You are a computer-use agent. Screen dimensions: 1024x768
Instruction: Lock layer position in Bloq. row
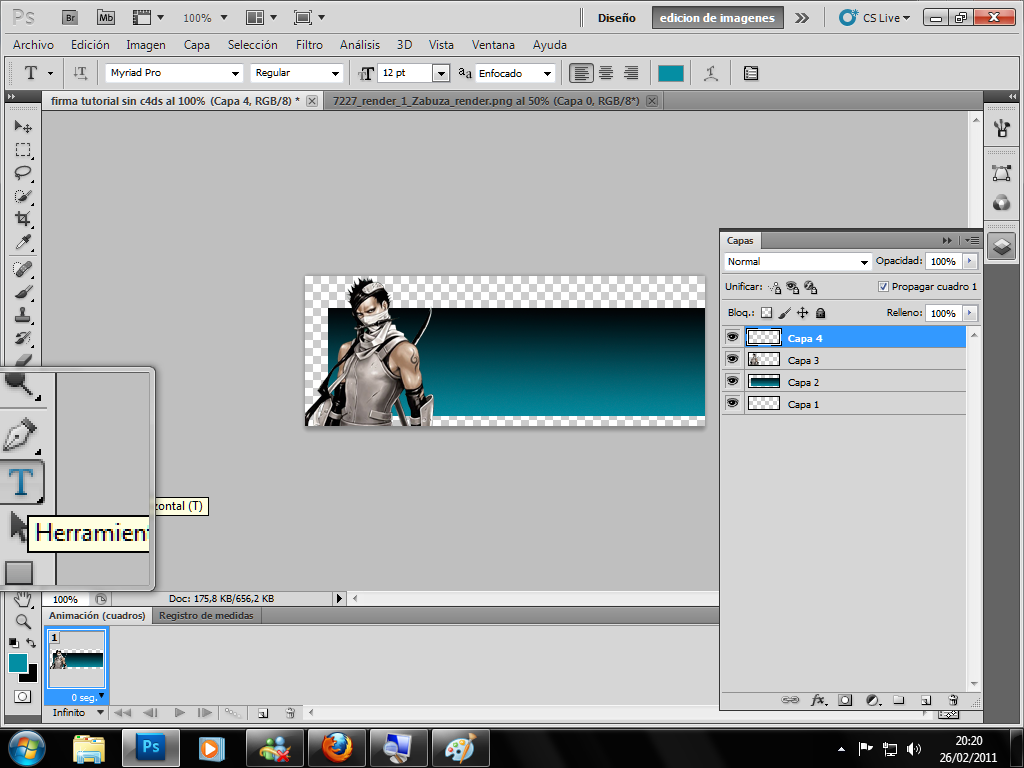(x=803, y=313)
